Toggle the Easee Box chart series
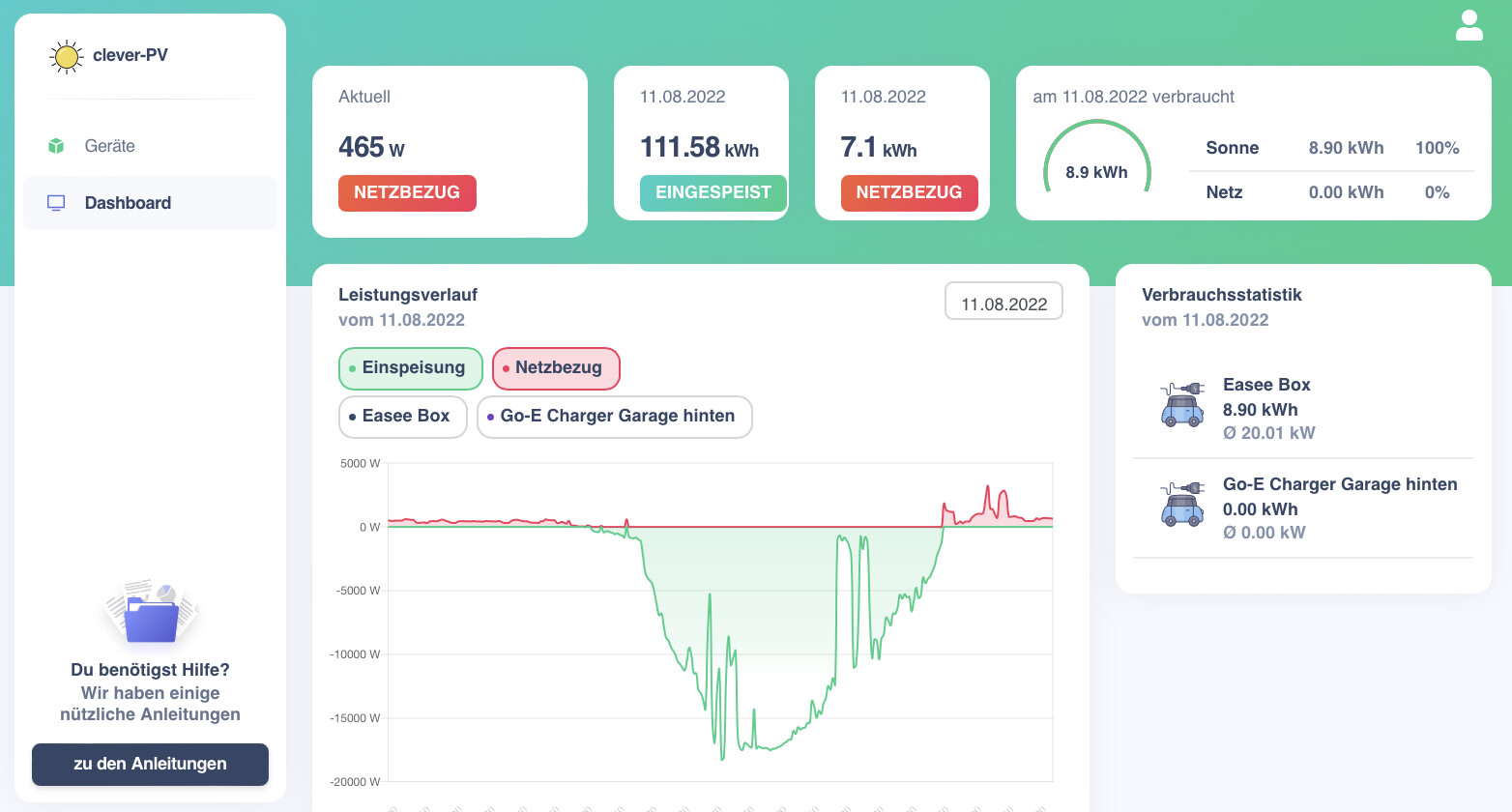The image size is (1512, 812). coord(403,417)
